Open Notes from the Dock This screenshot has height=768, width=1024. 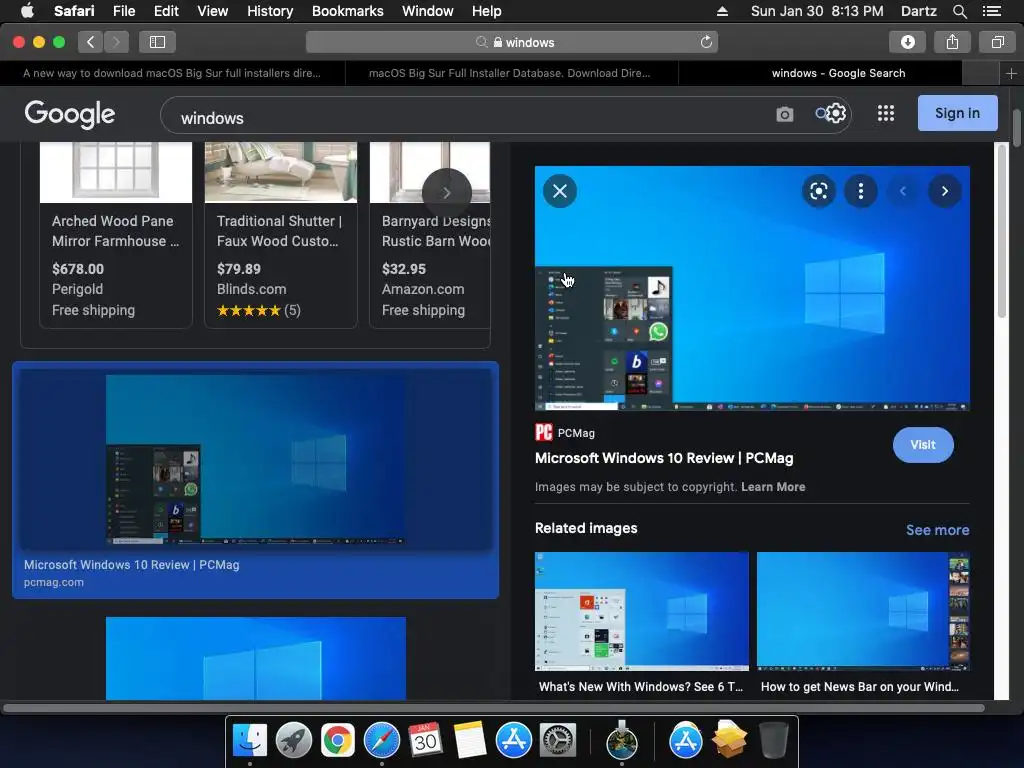click(470, 740)
